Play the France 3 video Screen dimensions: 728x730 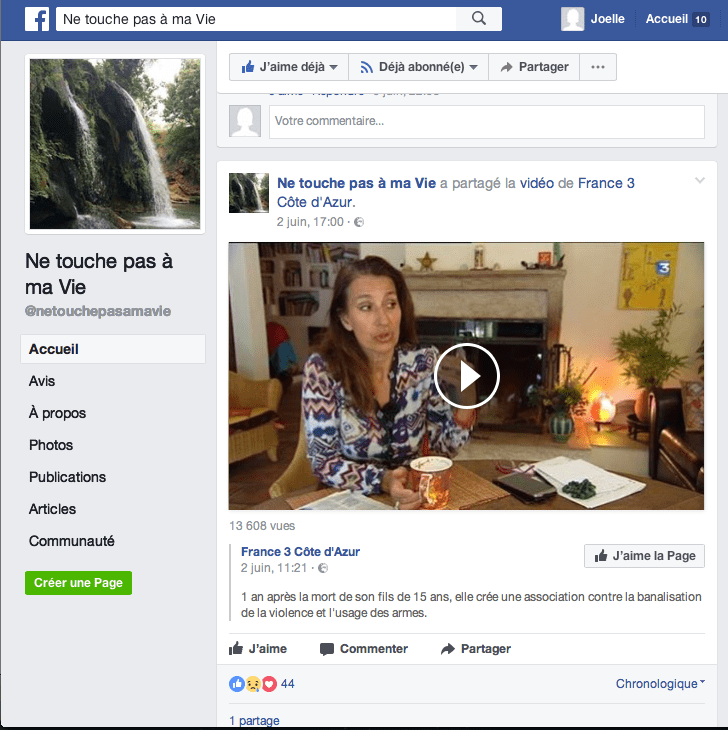(466, 376)
